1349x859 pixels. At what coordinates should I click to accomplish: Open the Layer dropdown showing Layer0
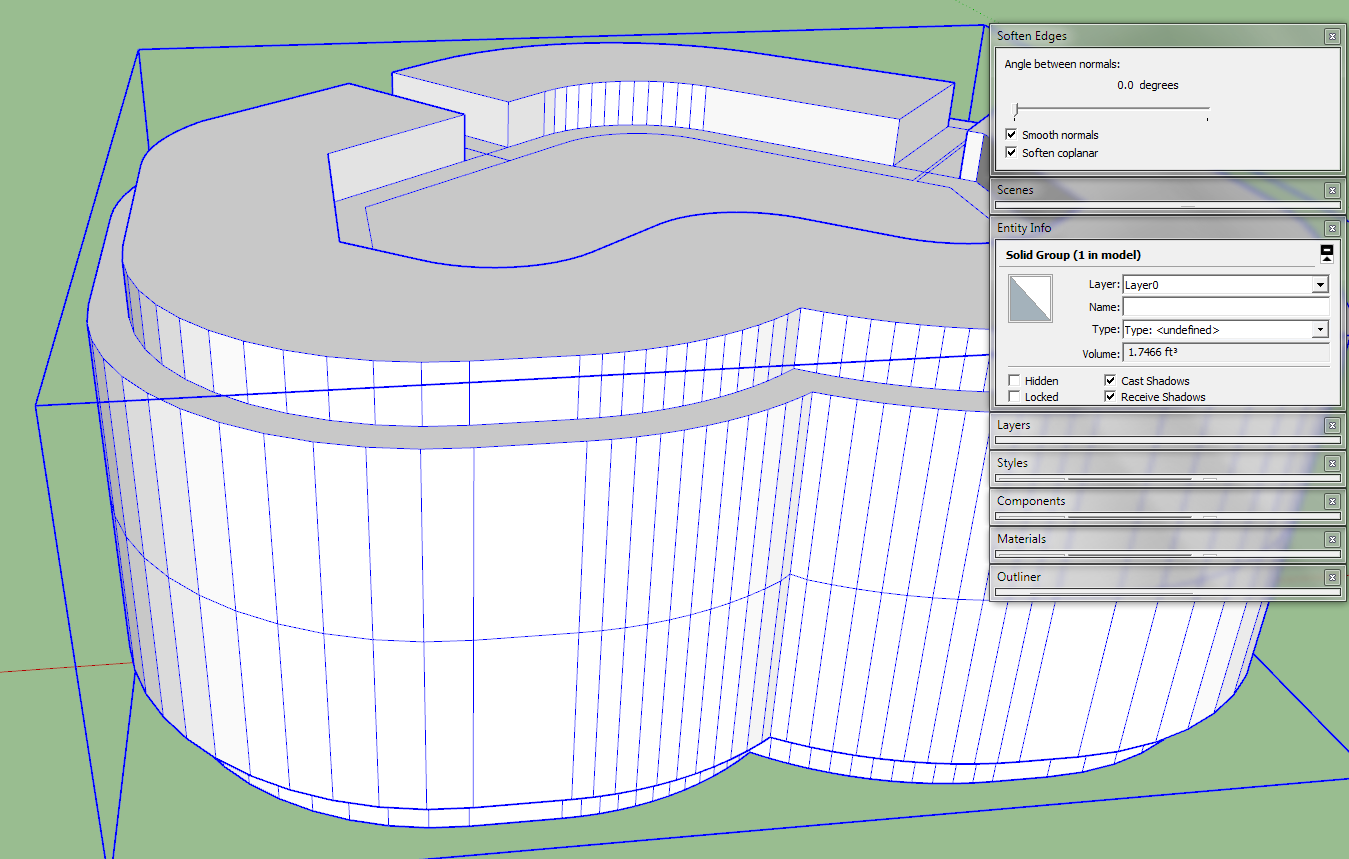pos(1320,285)
